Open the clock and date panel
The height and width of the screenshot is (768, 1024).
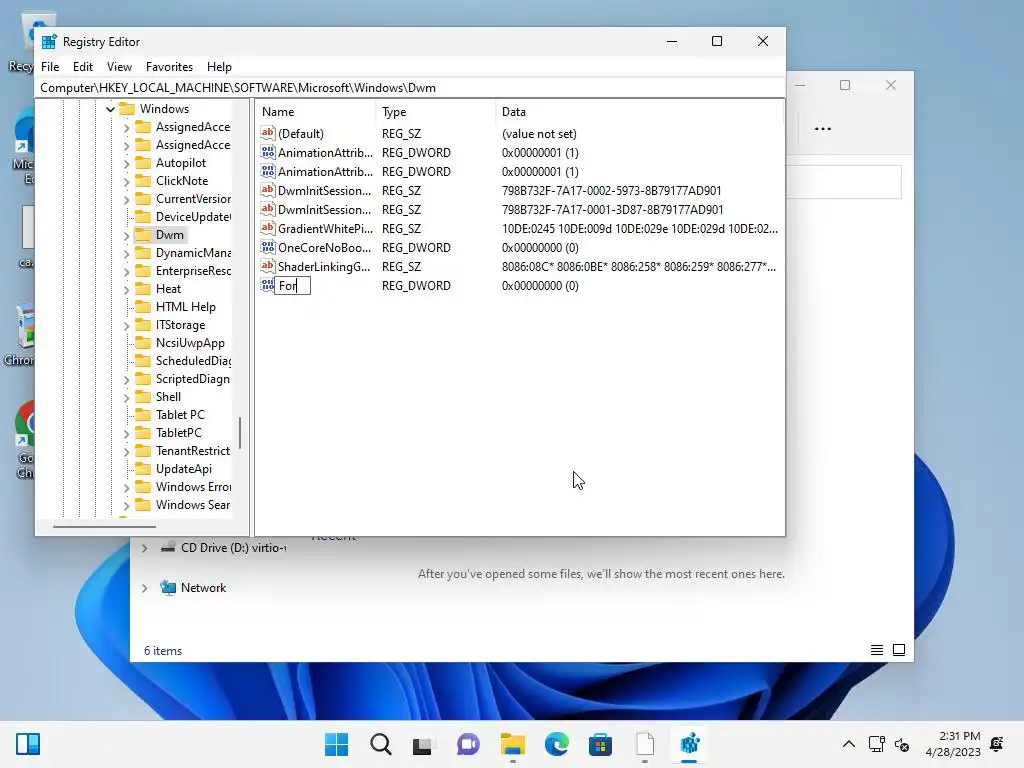(953, 744)
